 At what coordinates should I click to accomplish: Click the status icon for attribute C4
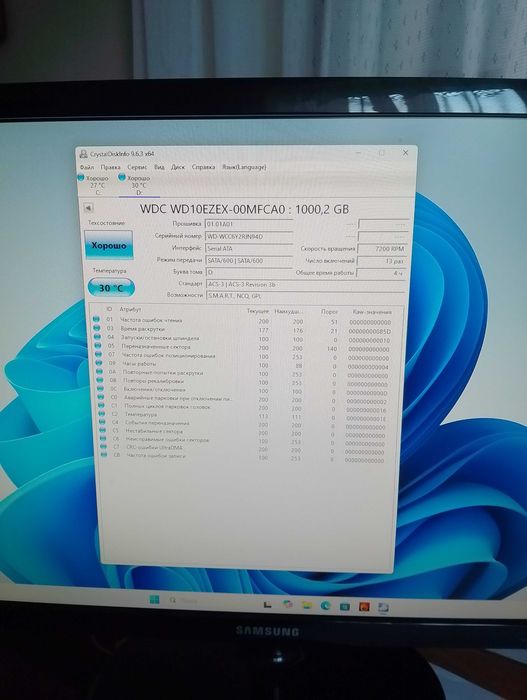click(x=102, y=422)
